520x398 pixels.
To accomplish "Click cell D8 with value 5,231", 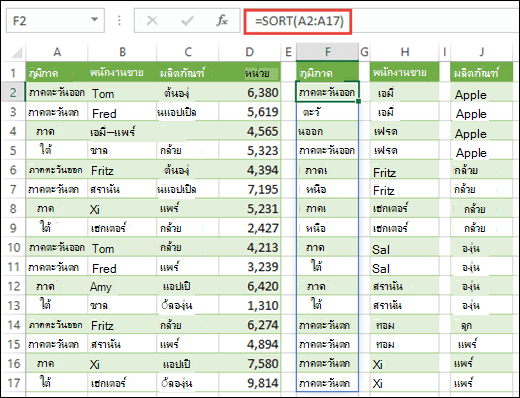I will (249, 209).
